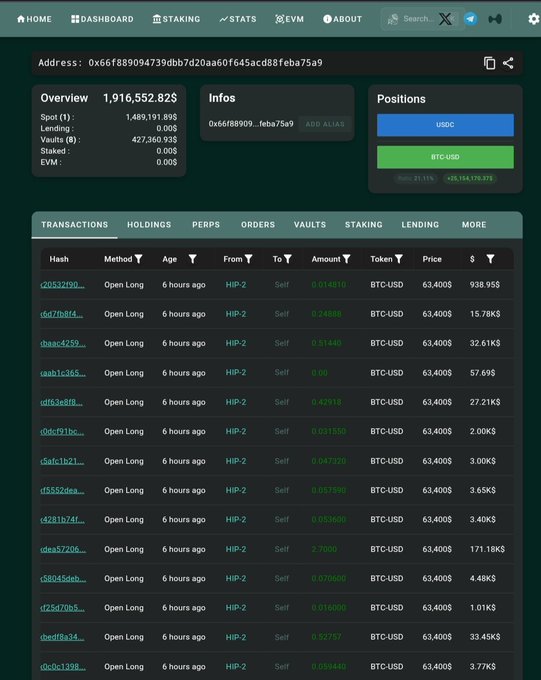Switch to the LENDING tab
The width and height of the screenshot is (541, 680).
[x=420, y=225]
